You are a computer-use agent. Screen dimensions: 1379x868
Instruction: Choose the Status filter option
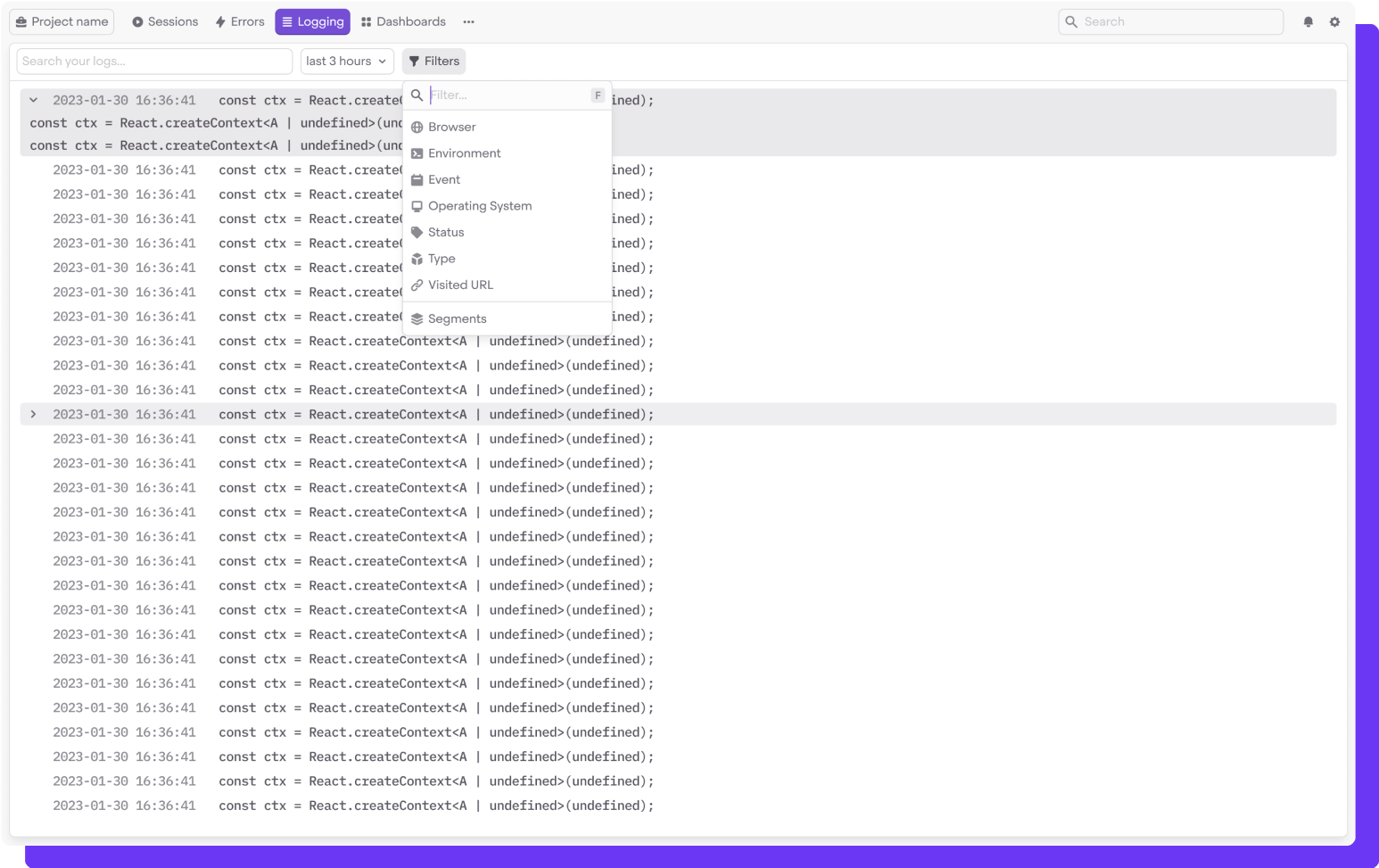[507, 232]
